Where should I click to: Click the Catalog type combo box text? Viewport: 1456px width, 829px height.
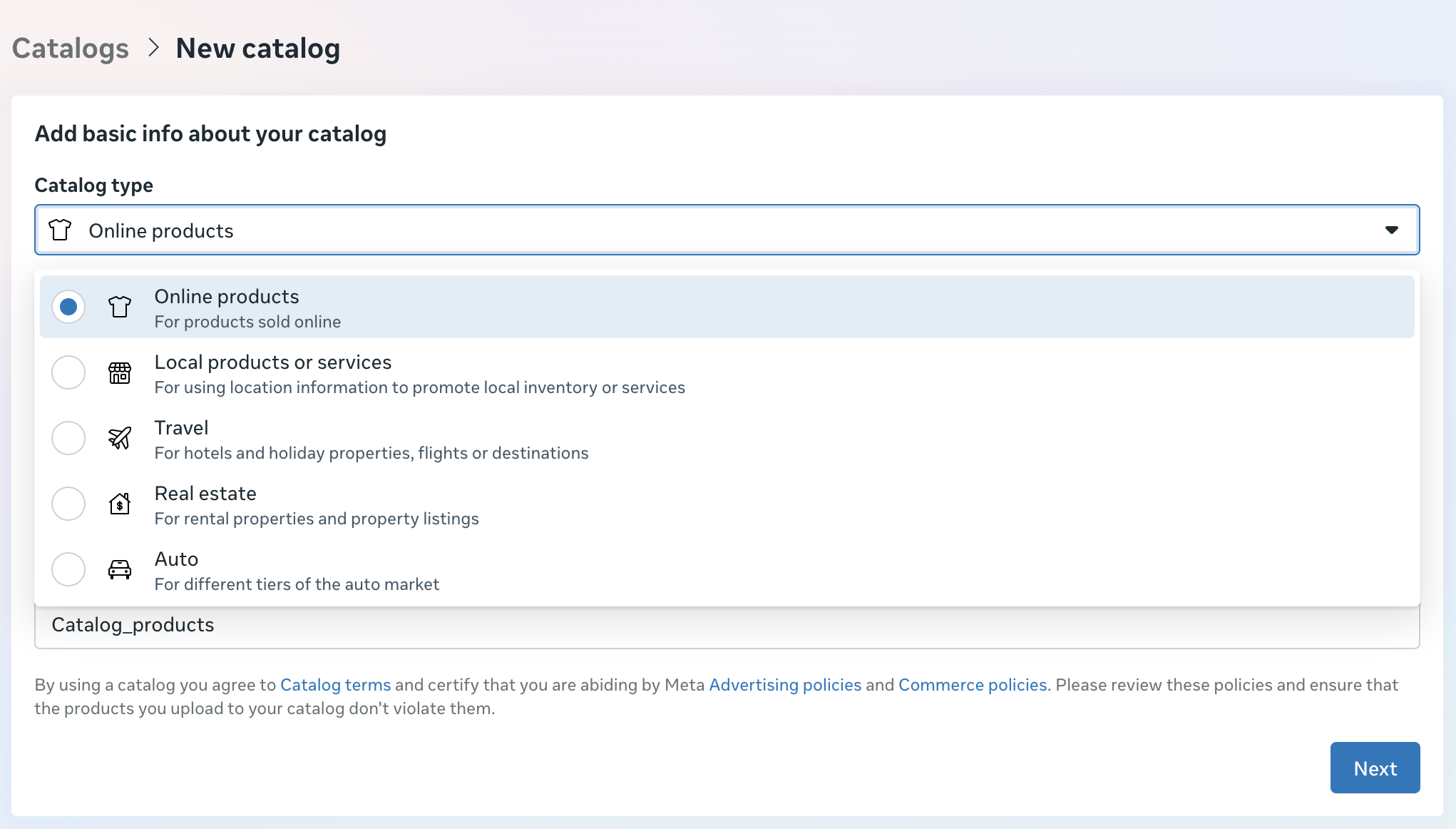pos(161,230)
